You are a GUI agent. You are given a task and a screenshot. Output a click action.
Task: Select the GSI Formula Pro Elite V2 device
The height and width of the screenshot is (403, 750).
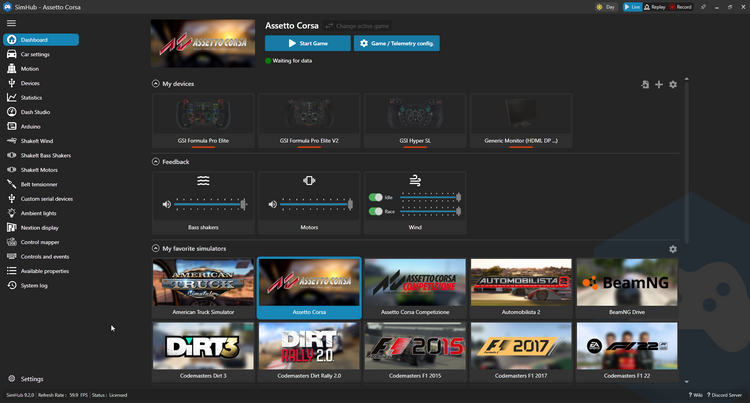coord(309,120)
